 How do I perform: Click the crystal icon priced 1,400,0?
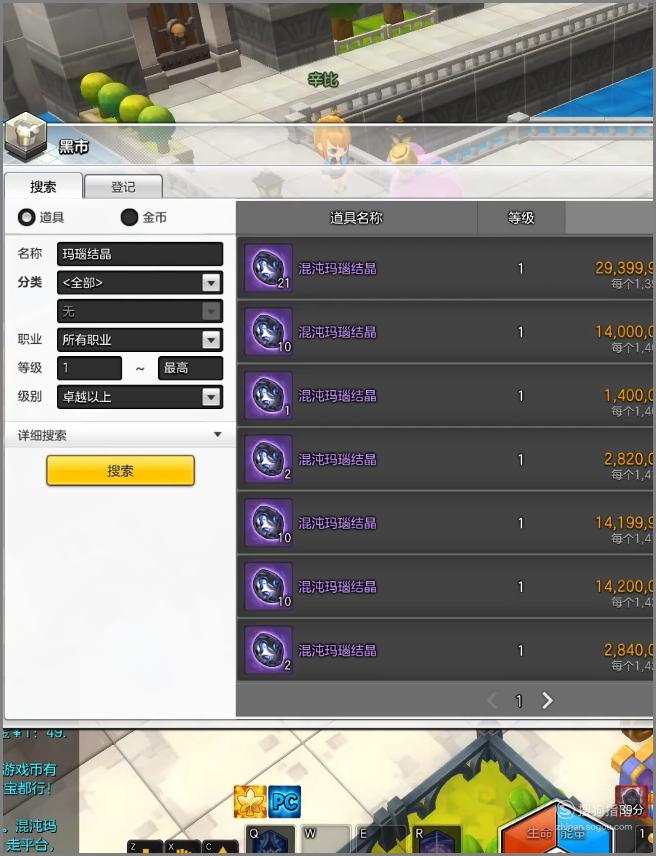(x=268, y=395)
